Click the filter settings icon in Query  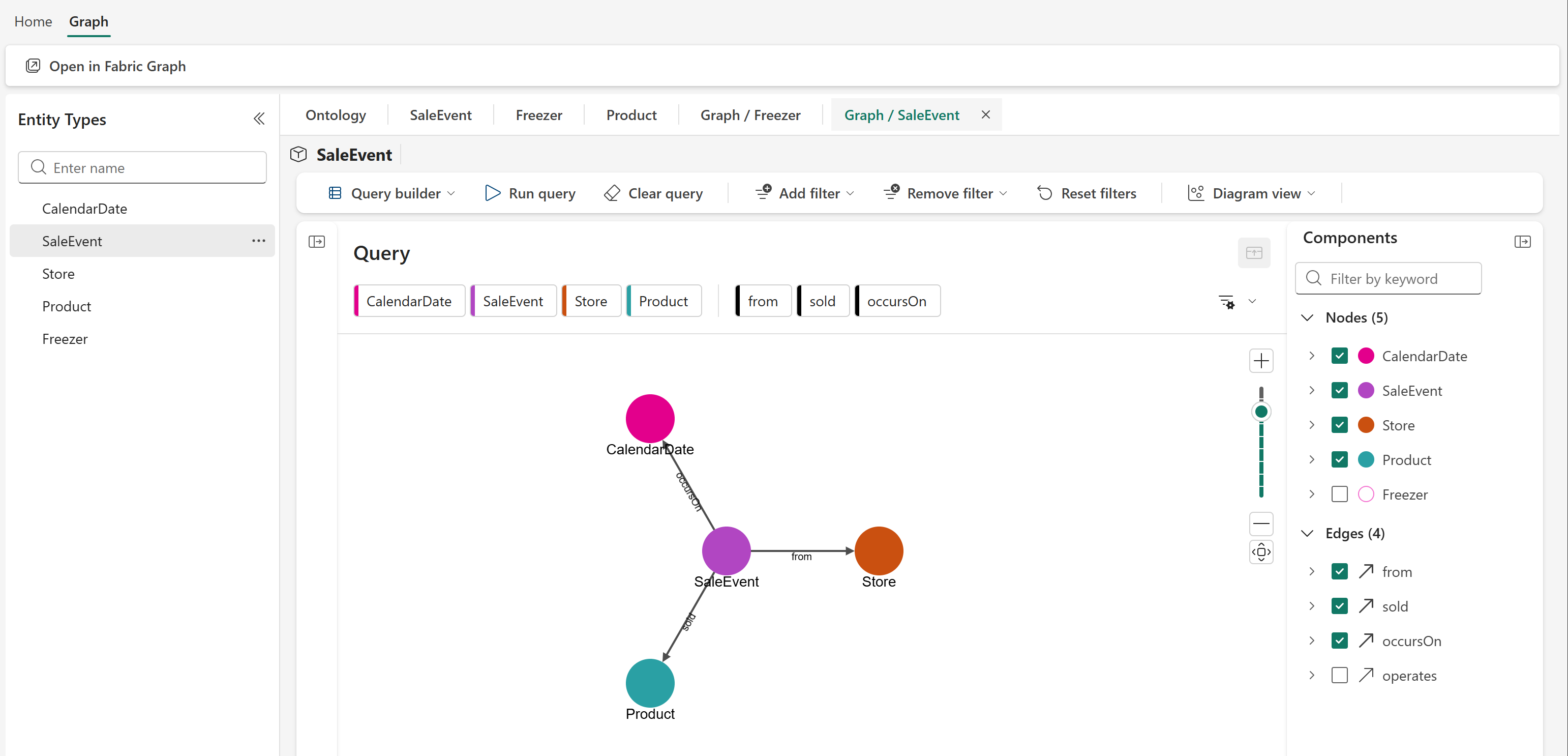(x=1226, y=302)
